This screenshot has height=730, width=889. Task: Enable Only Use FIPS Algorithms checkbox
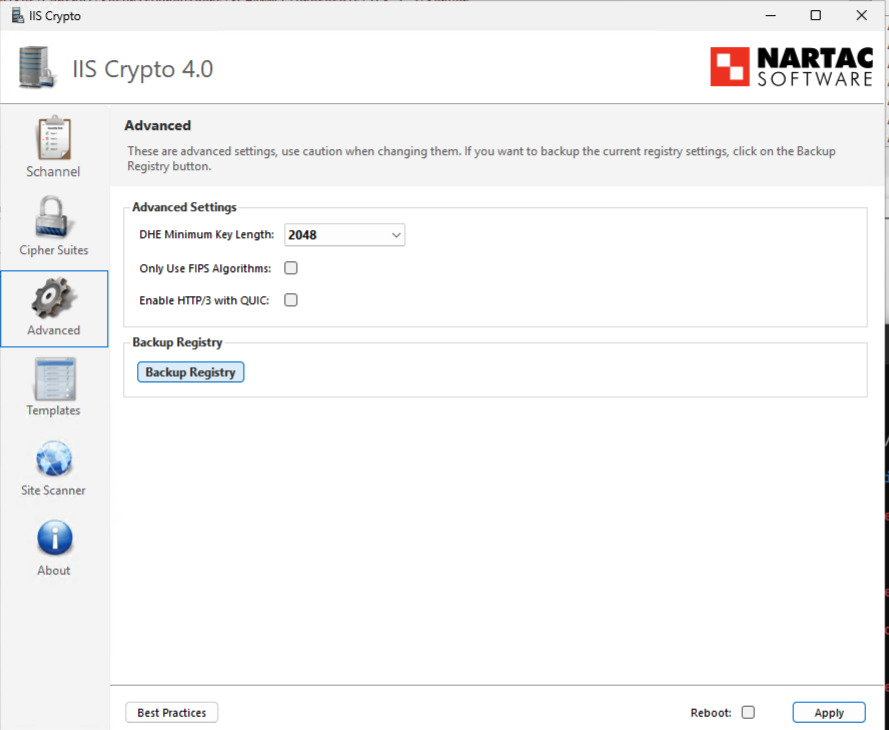[x=291, y=268]
